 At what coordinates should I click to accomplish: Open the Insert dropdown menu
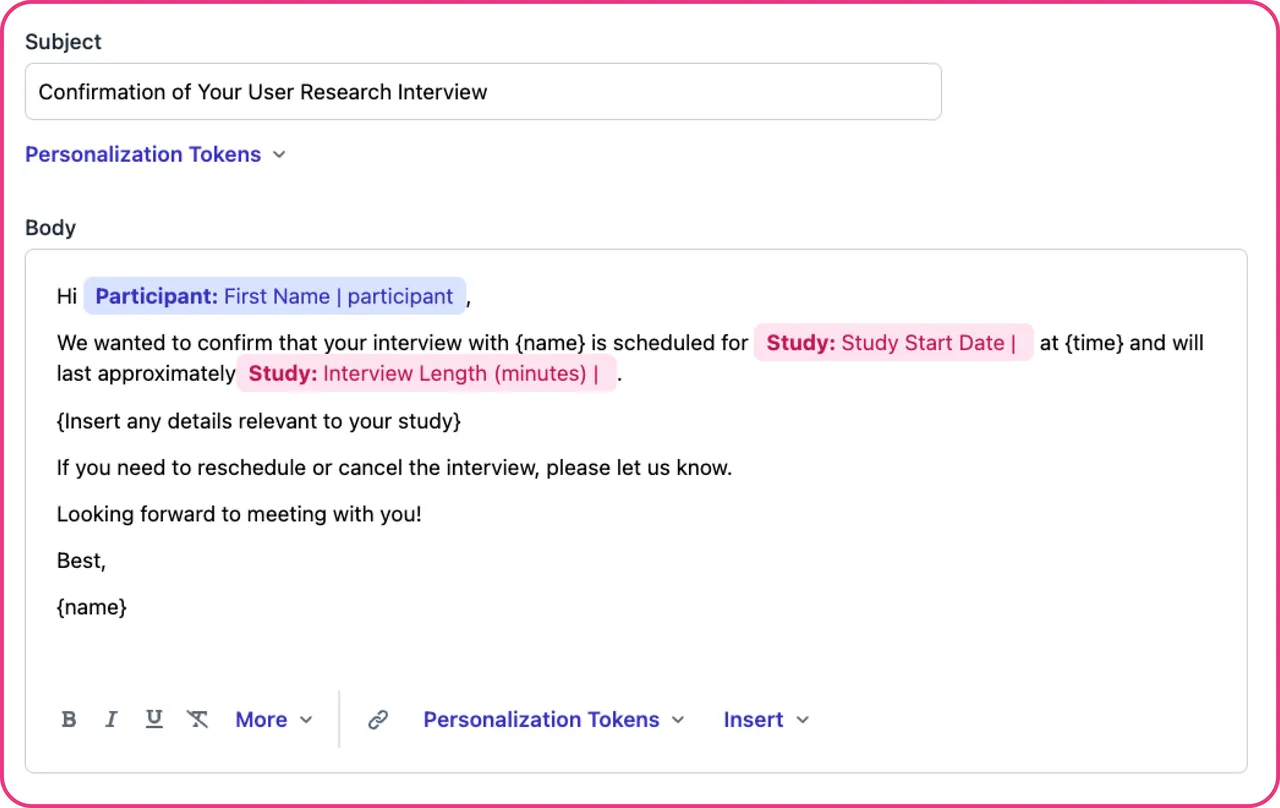point(766,720)
